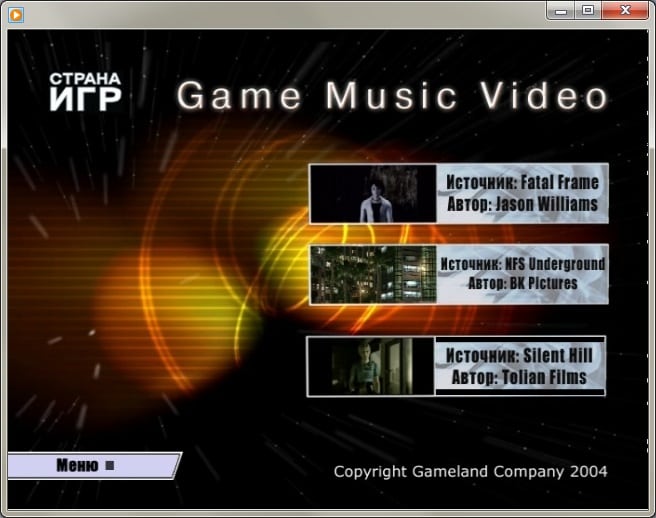Open the Silent Hill video thumbnail
This screenshot has width=656, height=518.
coord(371,366)
